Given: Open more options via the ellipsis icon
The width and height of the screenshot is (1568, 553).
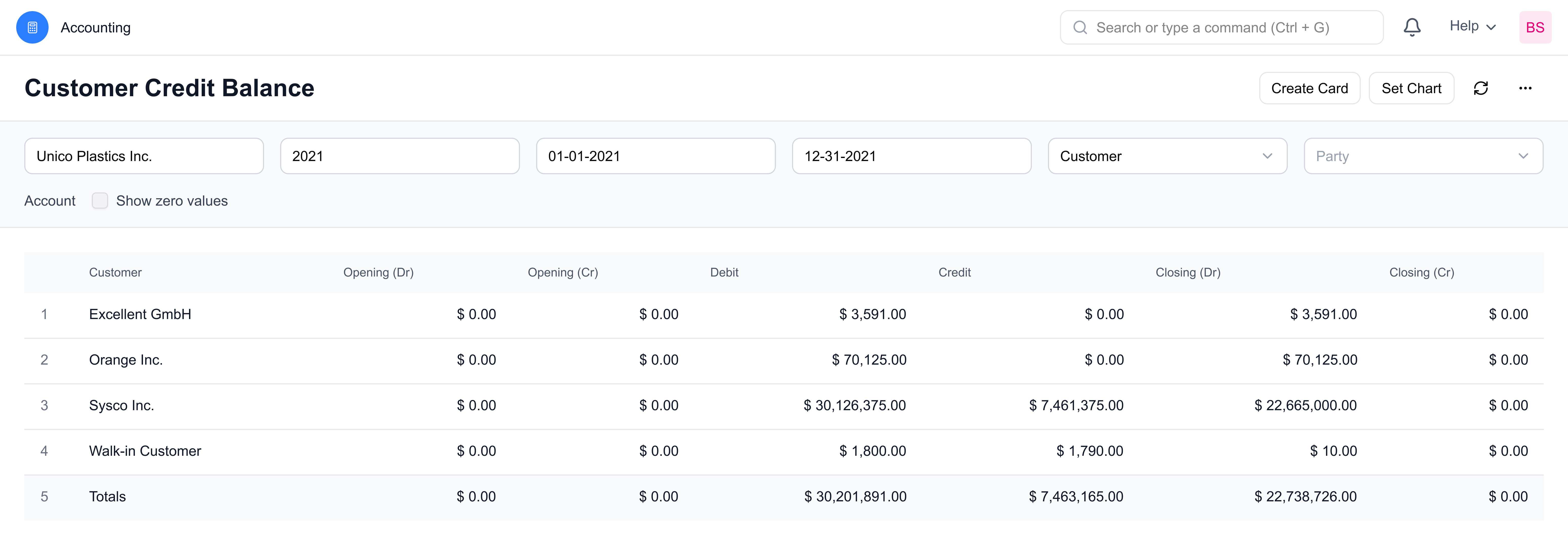Looking at the screenshot, I should (1525, 88).
